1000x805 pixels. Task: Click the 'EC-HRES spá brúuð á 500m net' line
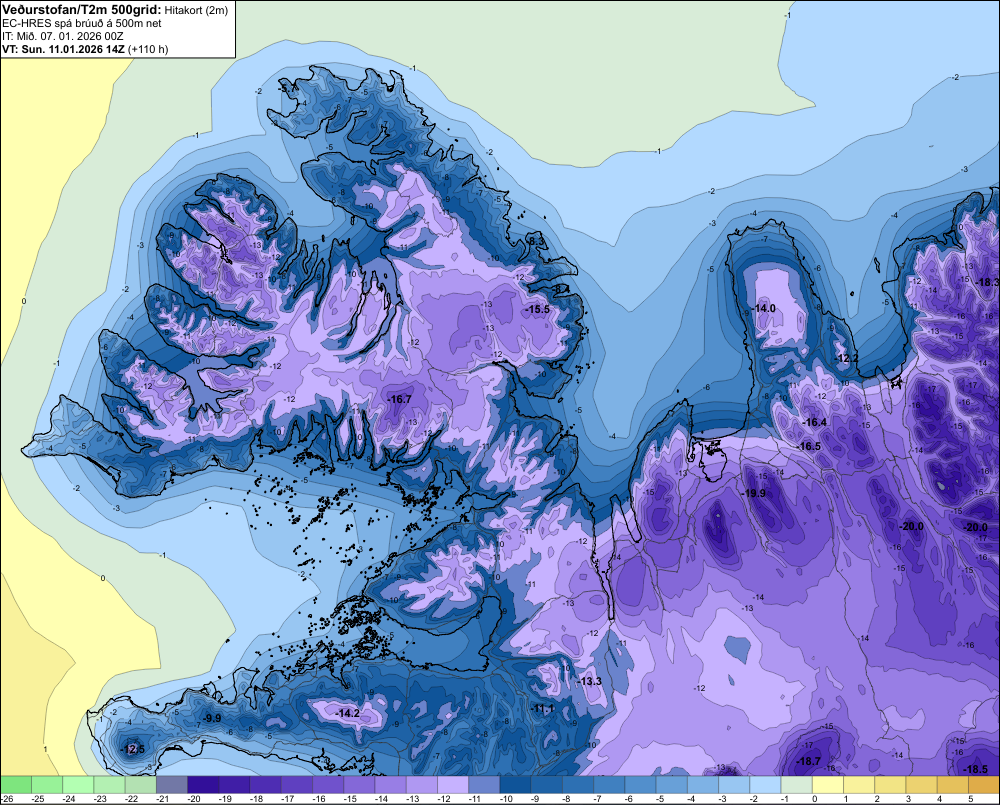coord(82,23)
